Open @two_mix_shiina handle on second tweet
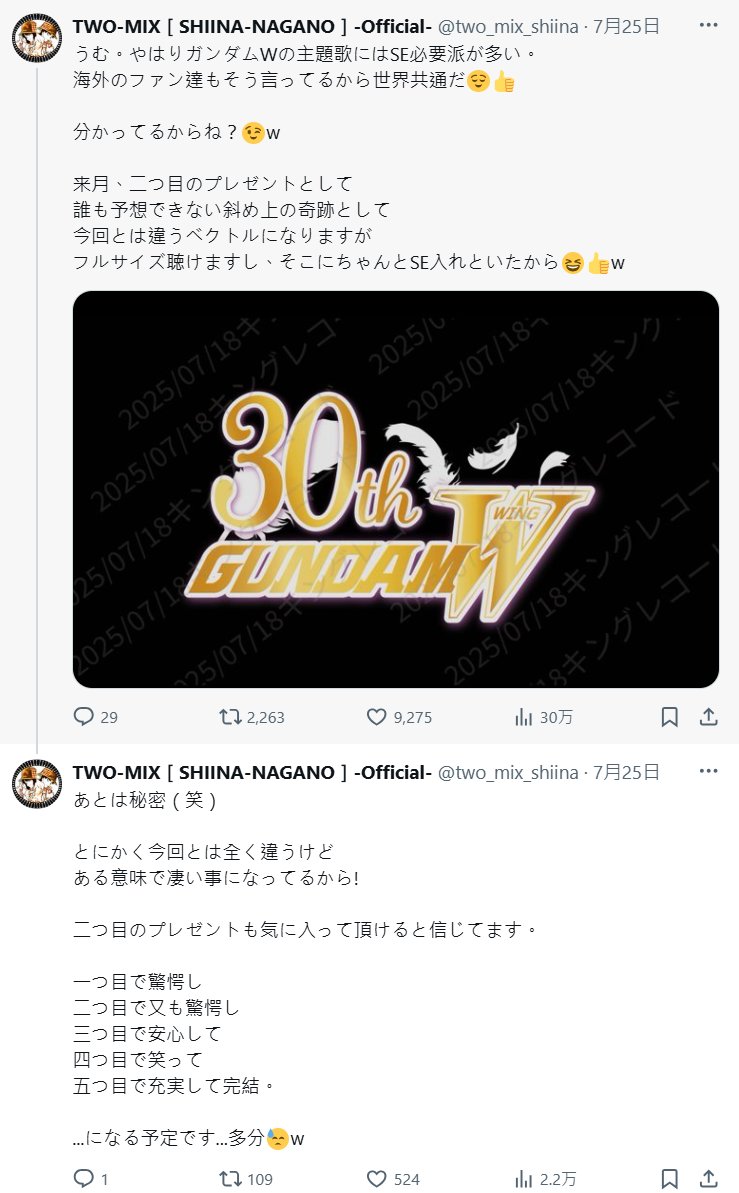The height and width of the screenshot is (1193, 739). click(508, 772)
